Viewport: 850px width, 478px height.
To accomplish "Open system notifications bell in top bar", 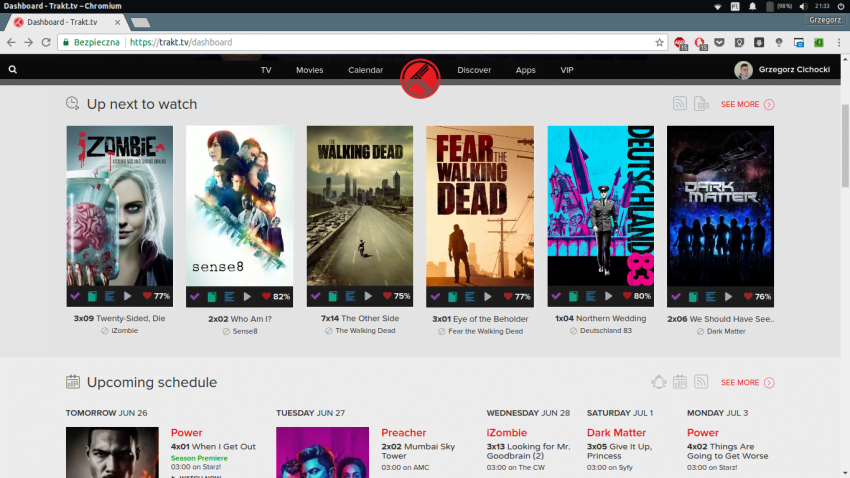I will pos(752,6).
